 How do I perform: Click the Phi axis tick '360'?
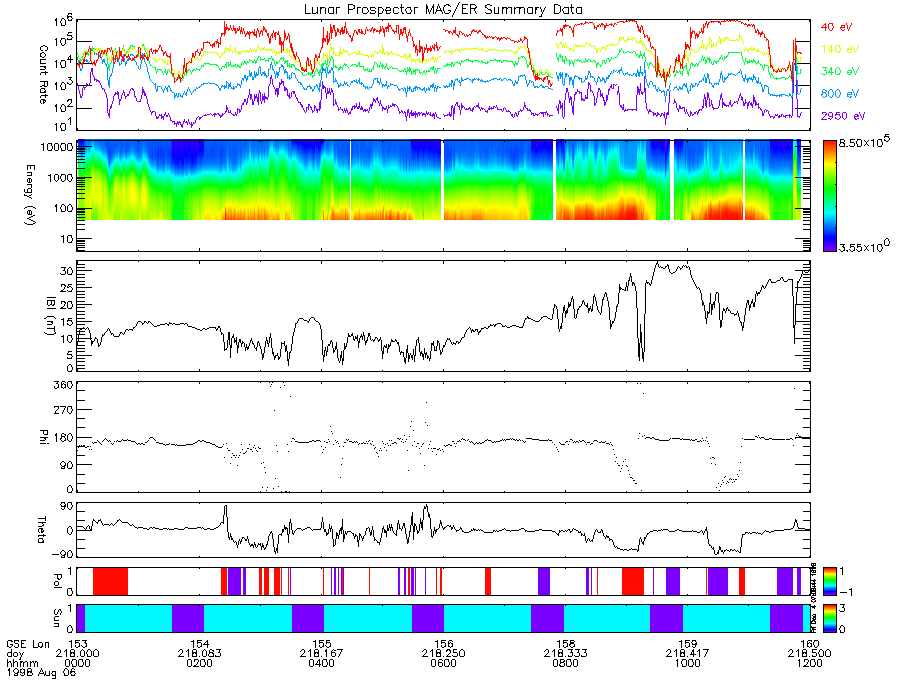[x=64, y=385]
